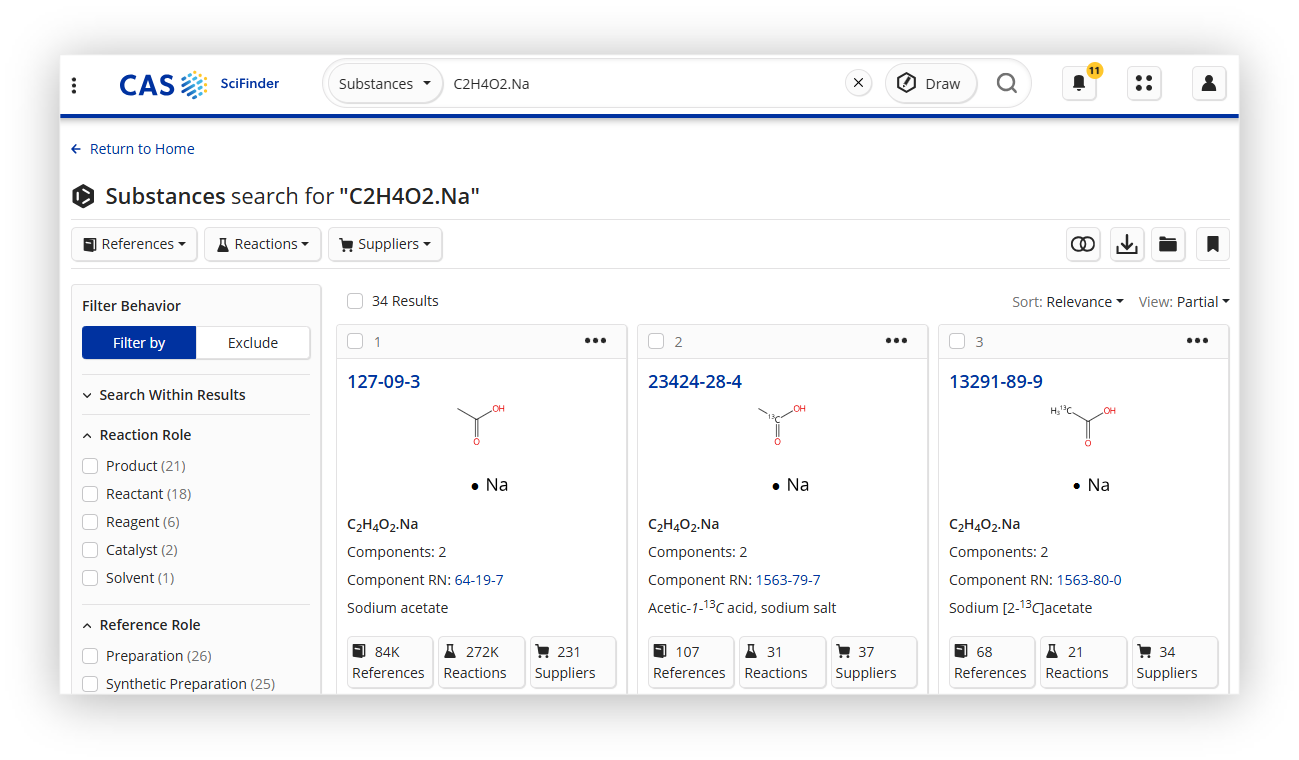Open the user account menu
The height and width of the screenshot is (760, 1299).
[1209, 83]
